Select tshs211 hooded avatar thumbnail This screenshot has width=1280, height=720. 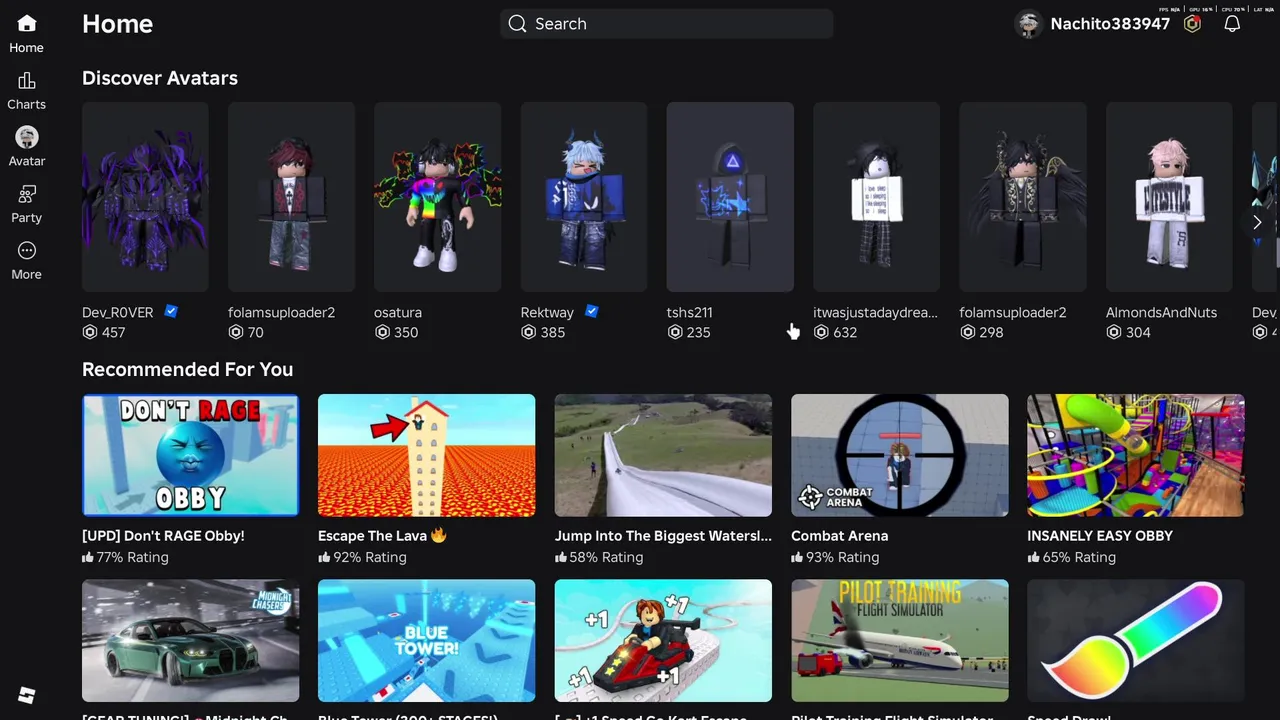730,197
